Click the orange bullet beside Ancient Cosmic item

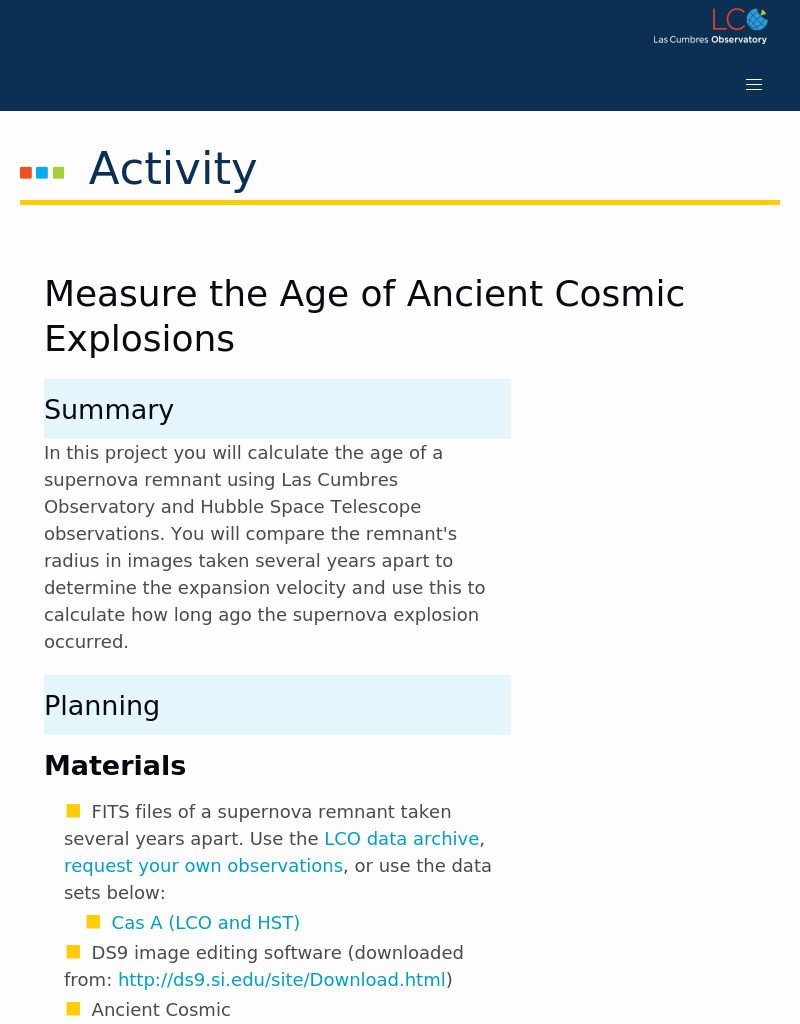pos(73,1008)
